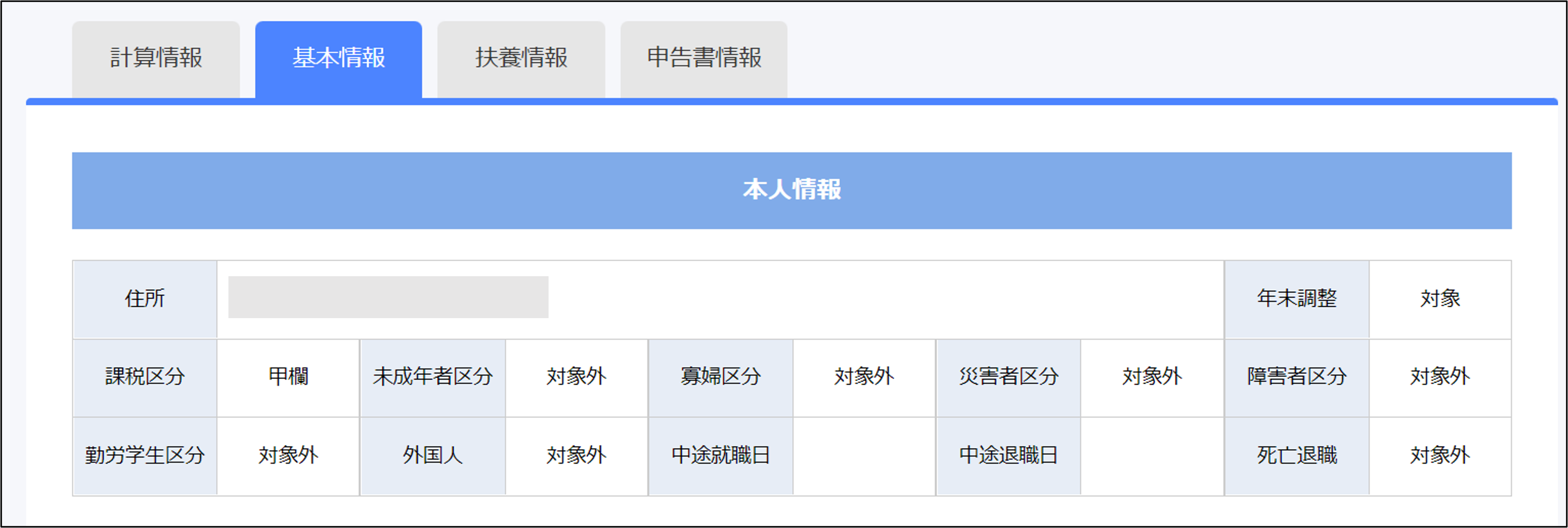Switch to the 計算情報 tab
This screenshot has height=528, width=1568.
click(x=156, y=59)
